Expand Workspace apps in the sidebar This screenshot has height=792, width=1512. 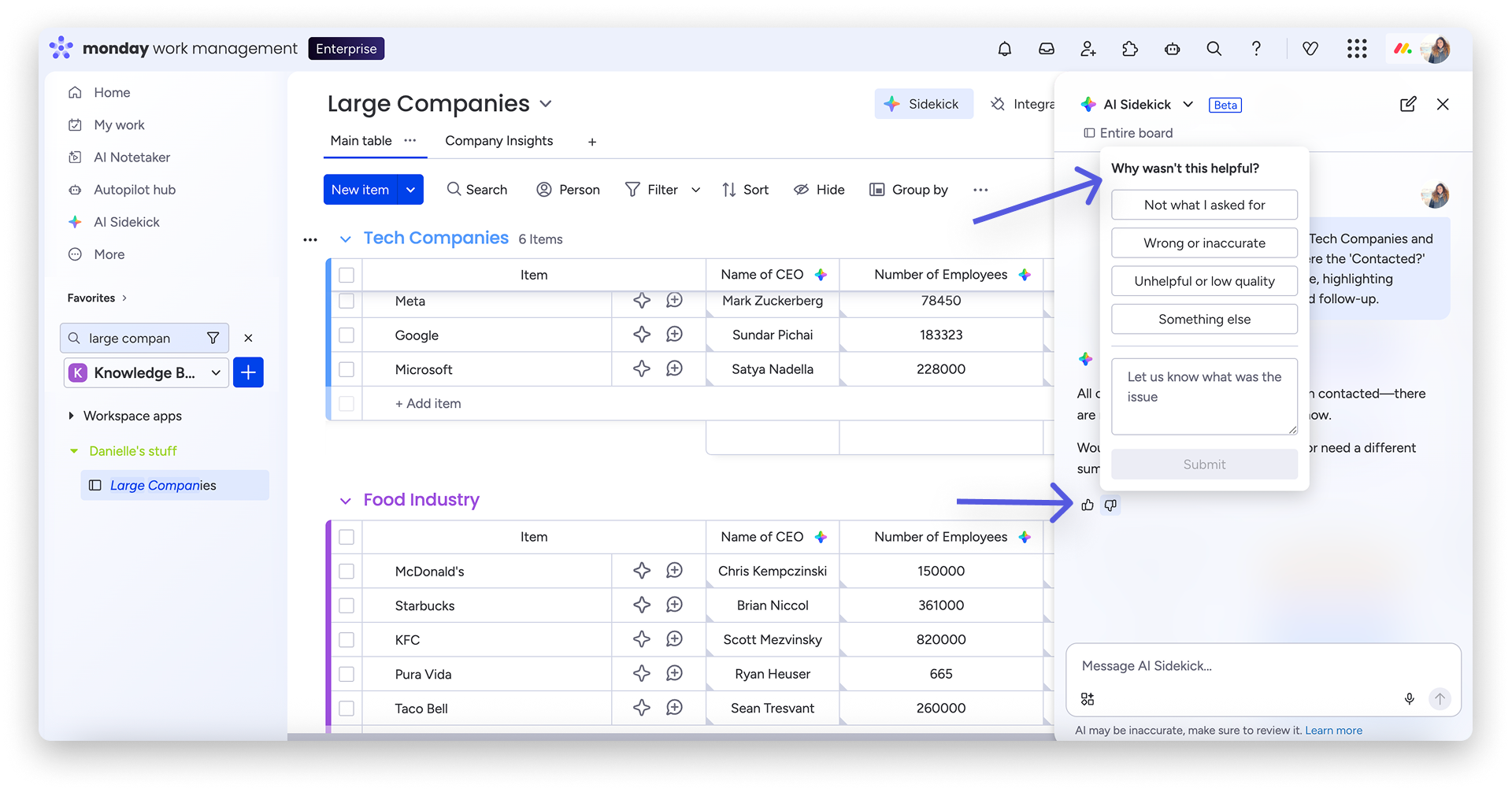click(x=71, y=416)
